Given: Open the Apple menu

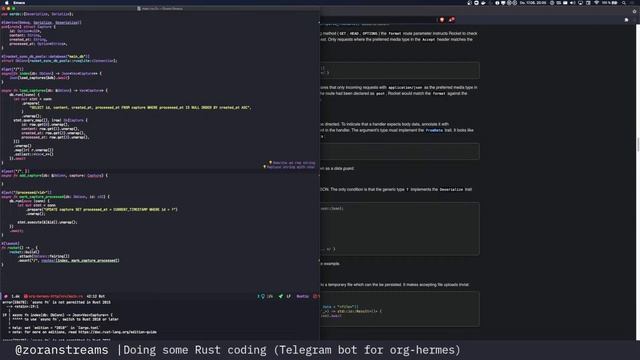Looking at the screenshot, I should (6, 3).
